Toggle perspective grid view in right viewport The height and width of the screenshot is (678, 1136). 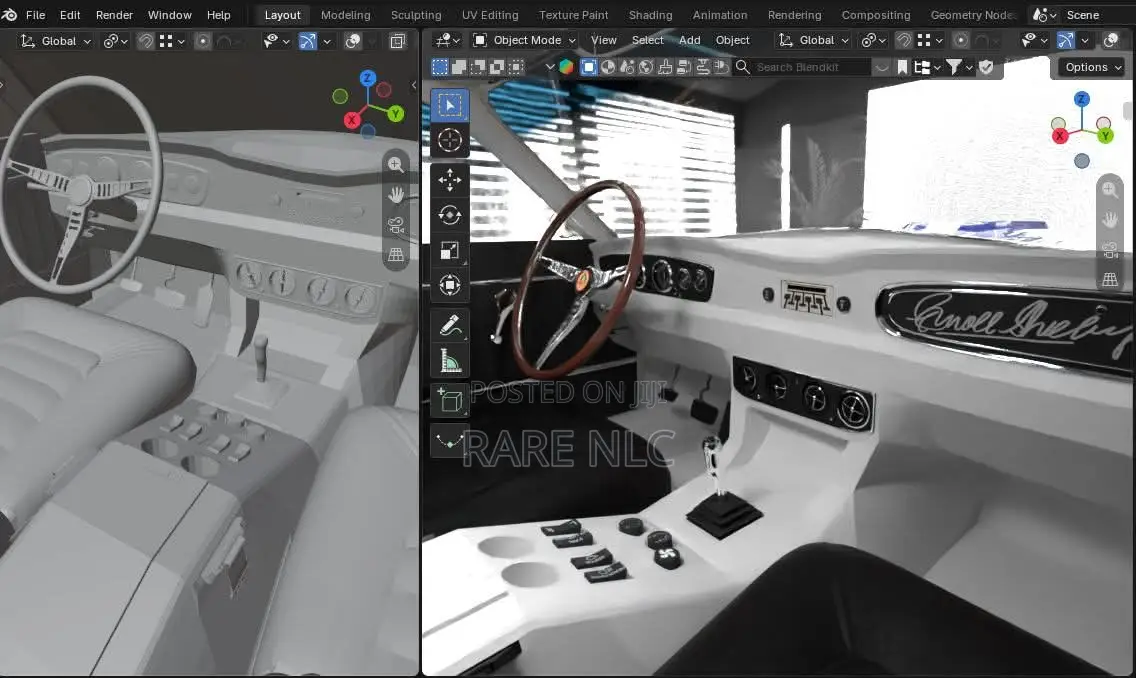[x=1110, y=280]
